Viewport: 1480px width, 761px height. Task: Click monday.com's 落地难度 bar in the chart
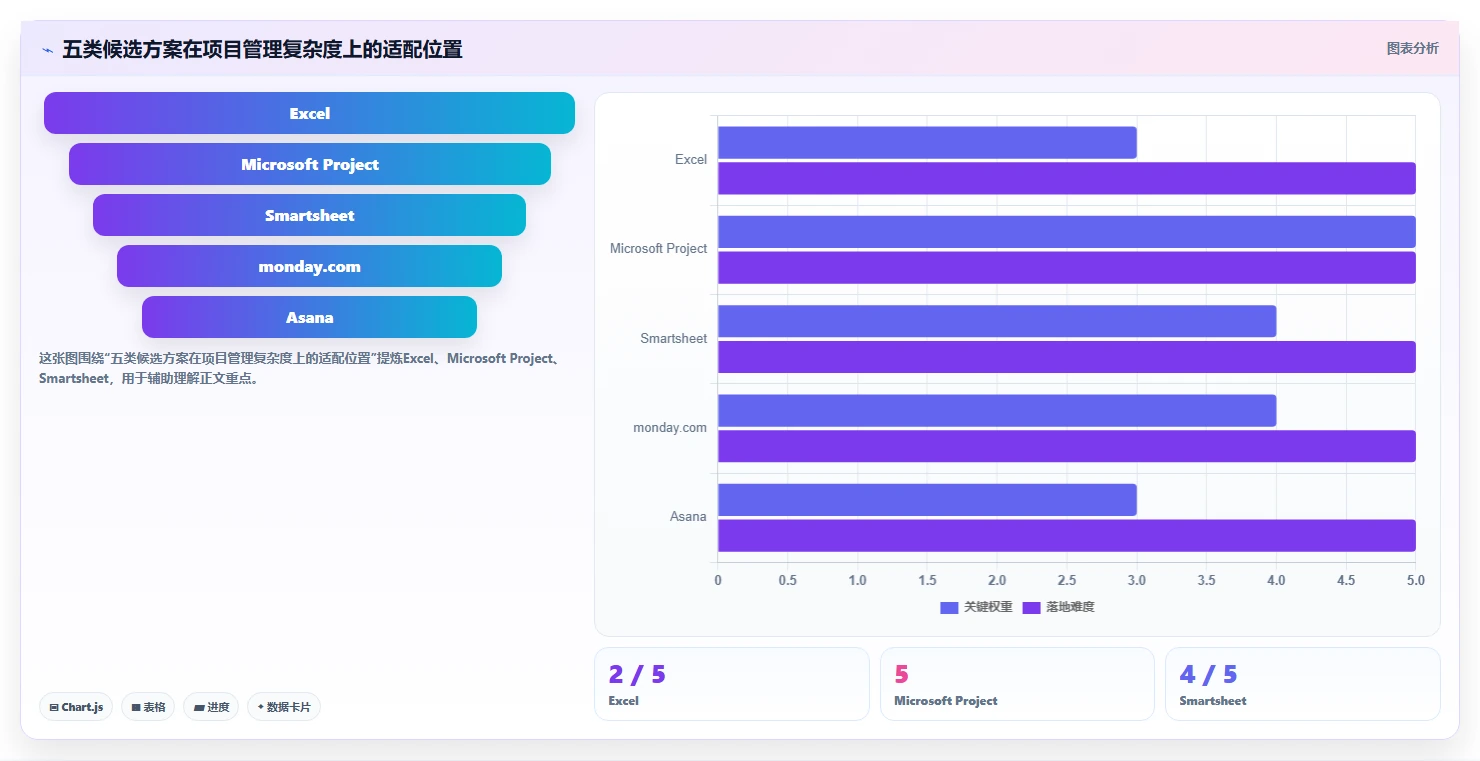1067,446
